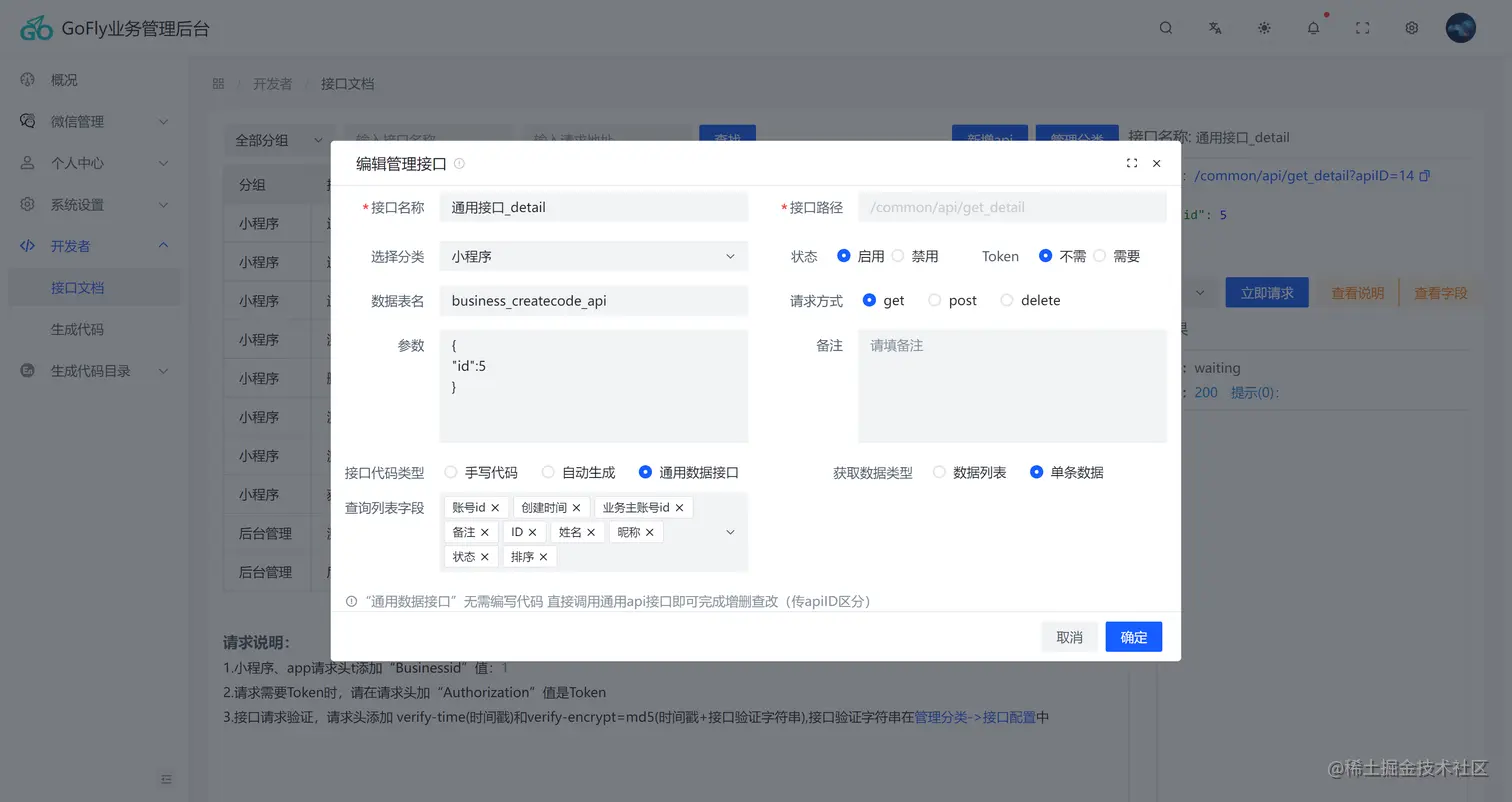Screen dimensions: 1512x802
Task: Click the 微信管理 WeChat icon in sidebar
Action: coord(28,121)
